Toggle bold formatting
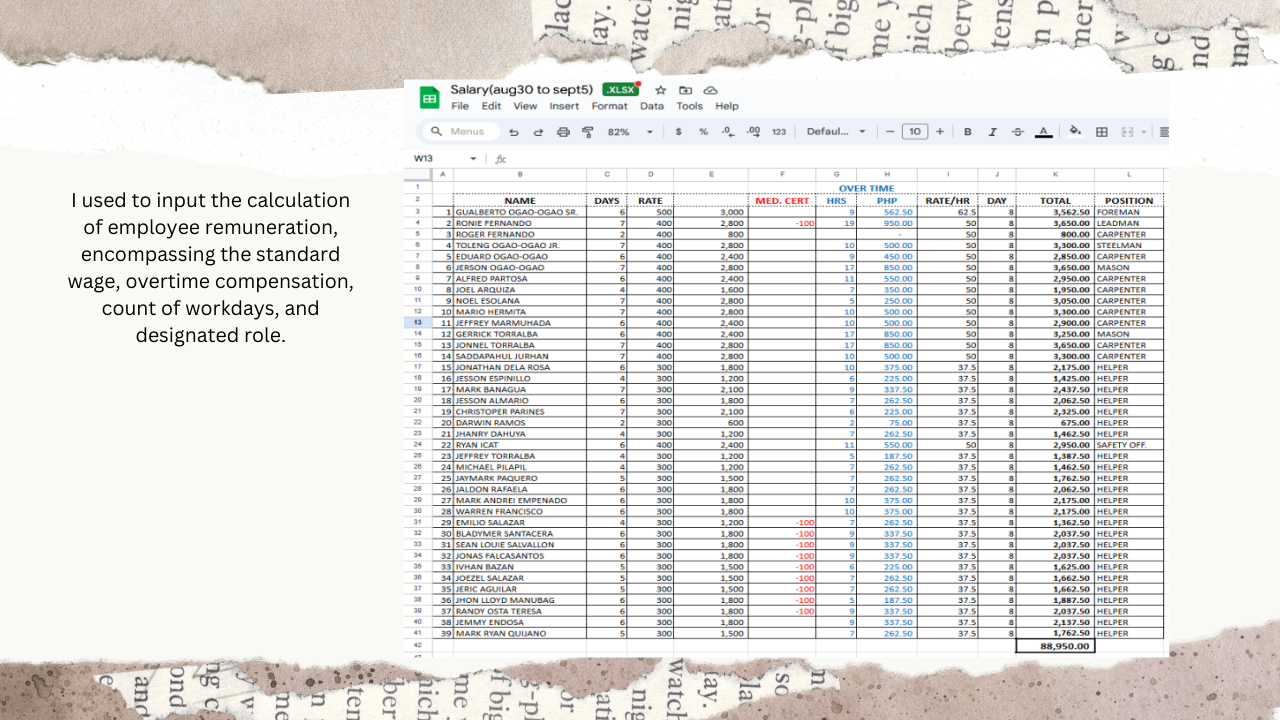 point(967,132)
